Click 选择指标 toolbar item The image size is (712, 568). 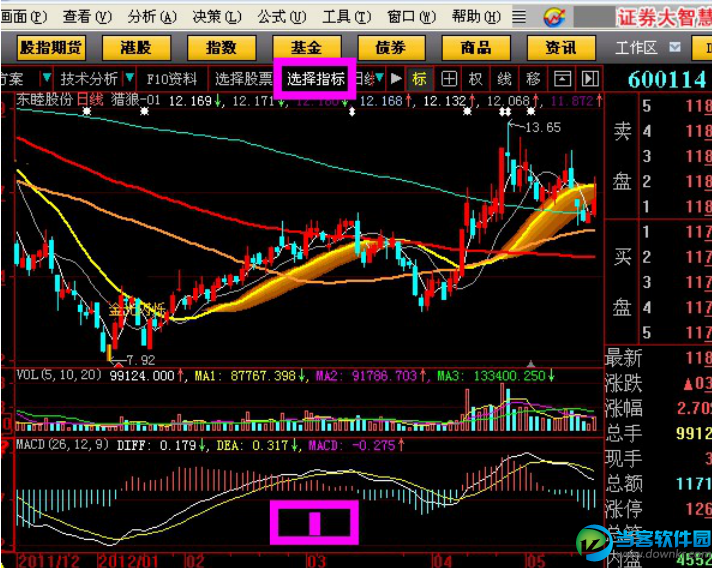[x=316, y=79]
